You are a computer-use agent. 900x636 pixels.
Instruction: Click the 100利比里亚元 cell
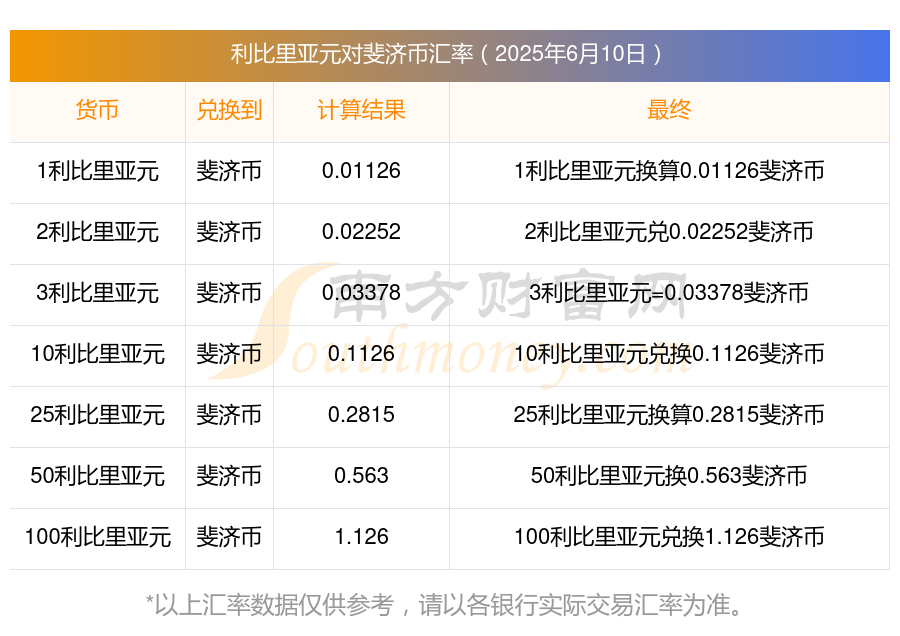pos(97,537)
